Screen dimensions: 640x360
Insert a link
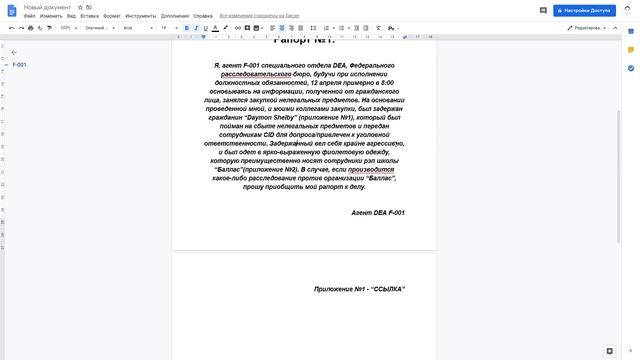point(238,28)
